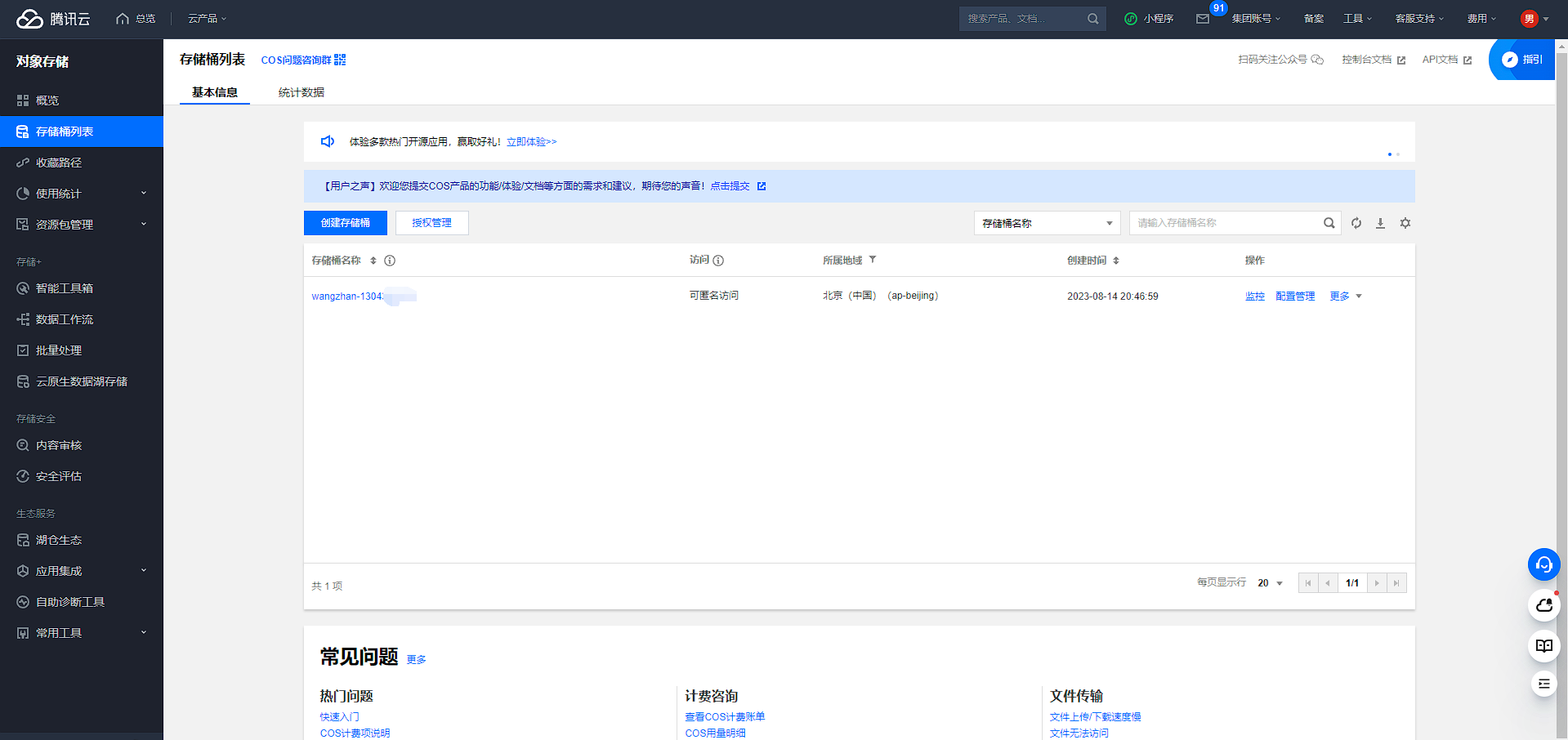Screen dimensions: 1568x740
Task: Expand 费用 dropdown
Action: pos(1481,19)
